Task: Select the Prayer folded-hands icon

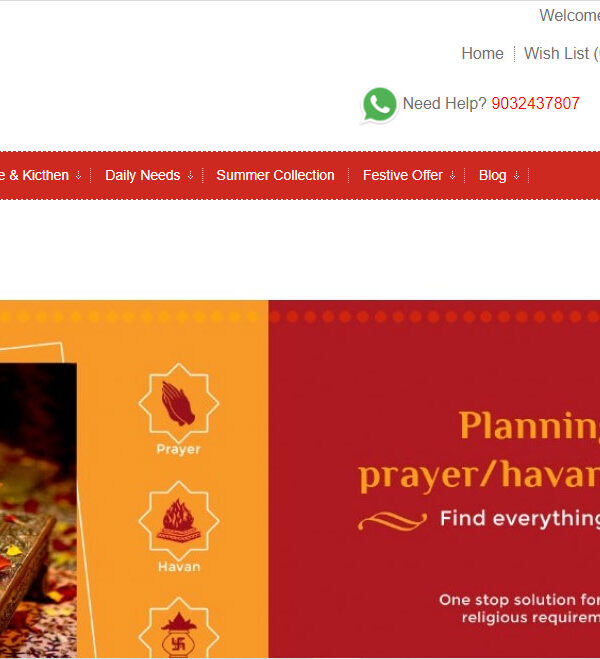Action: click(179, 403)
